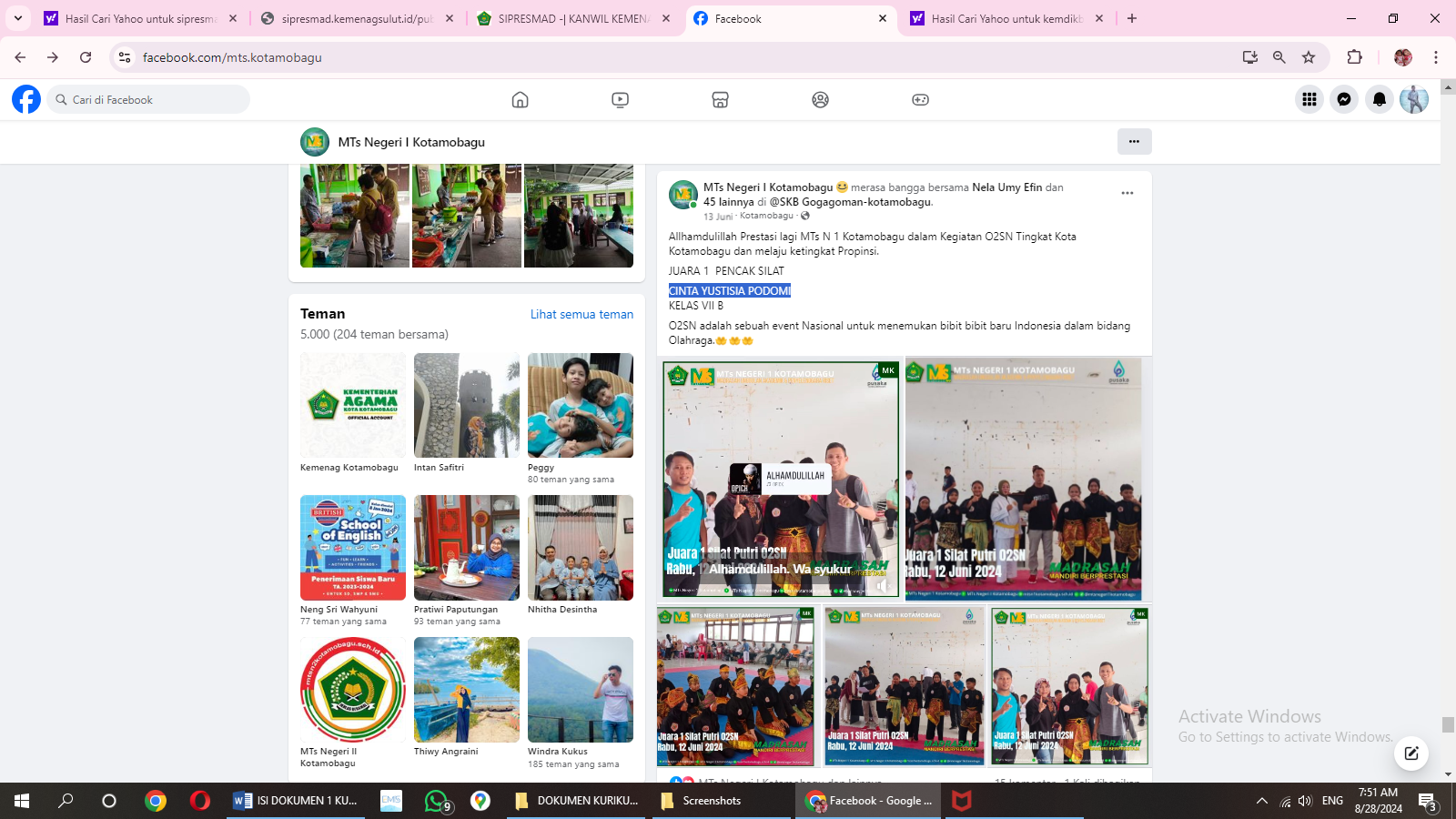Bookmark page with star icon
The width and height of the screenshot is (1456, 819).
pyautogui.click(x=1309, y=57)
